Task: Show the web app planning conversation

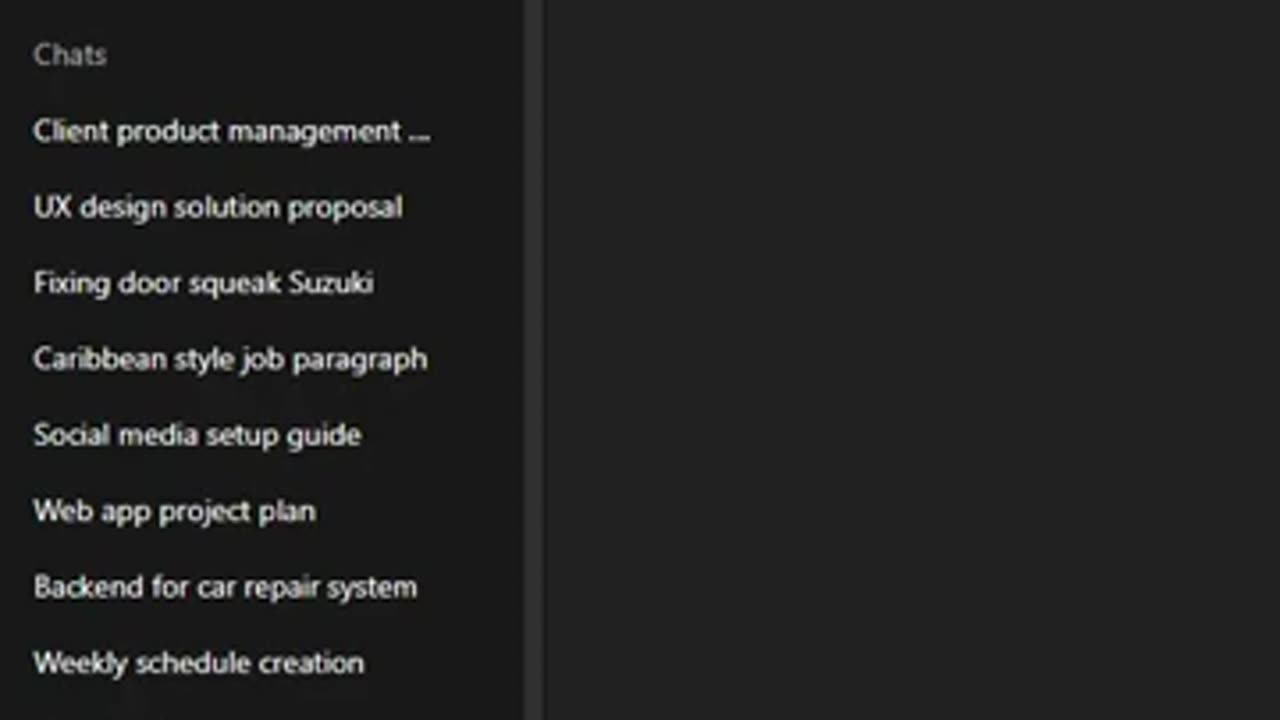Action: [x=174, y=512]
